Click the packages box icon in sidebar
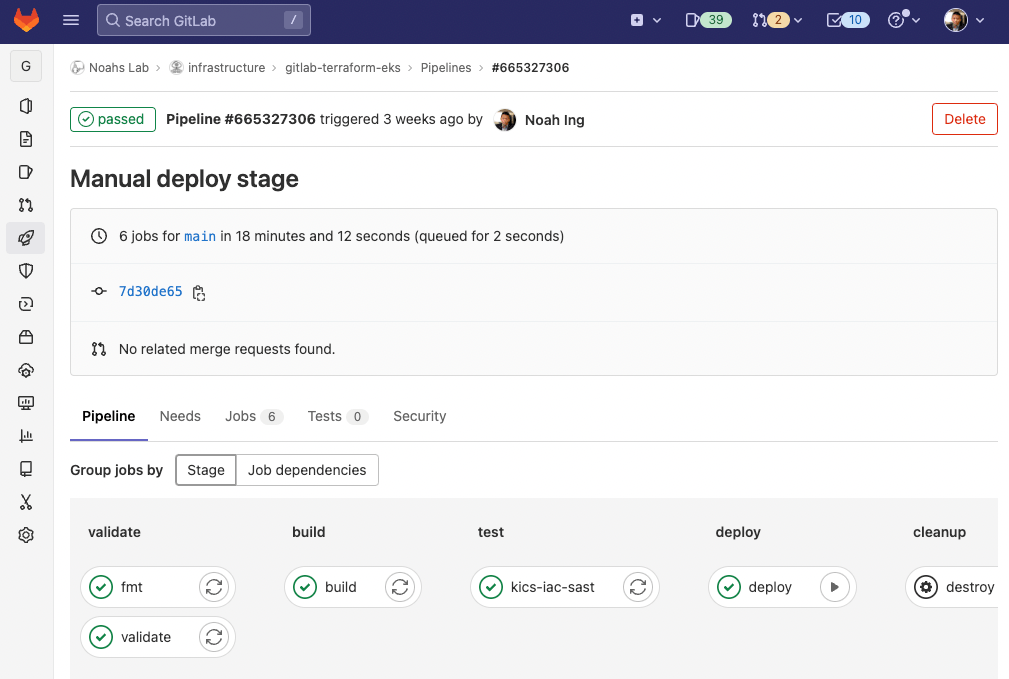This screenshot has width=1009, height=679. pos(26,337)
